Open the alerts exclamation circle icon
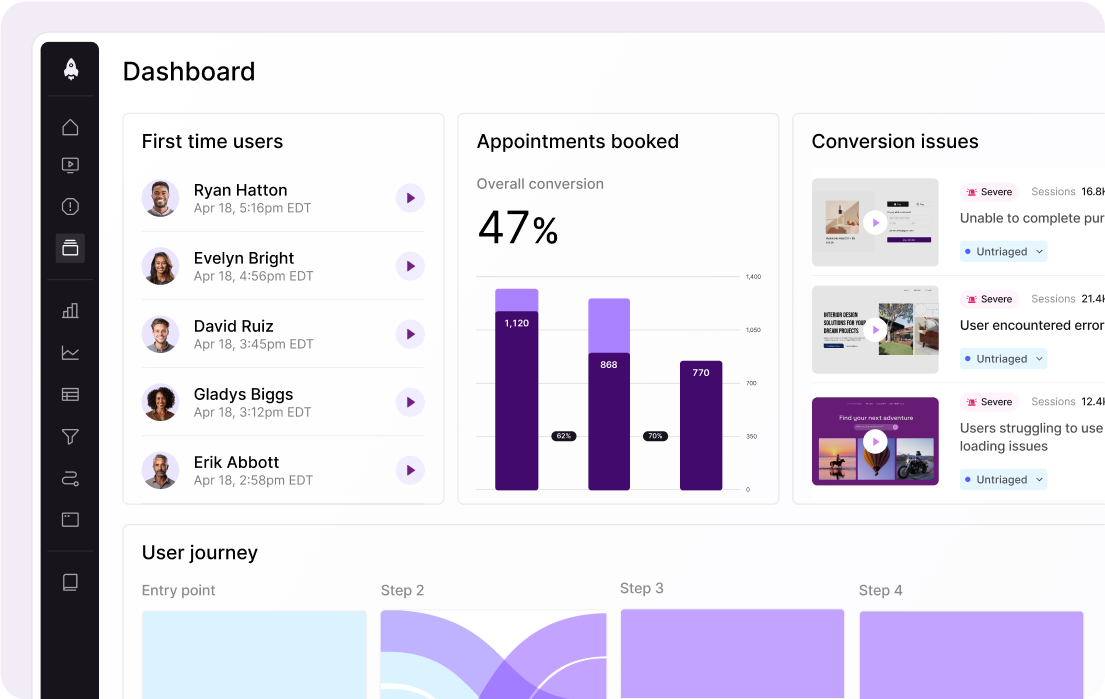 [70, 207]
